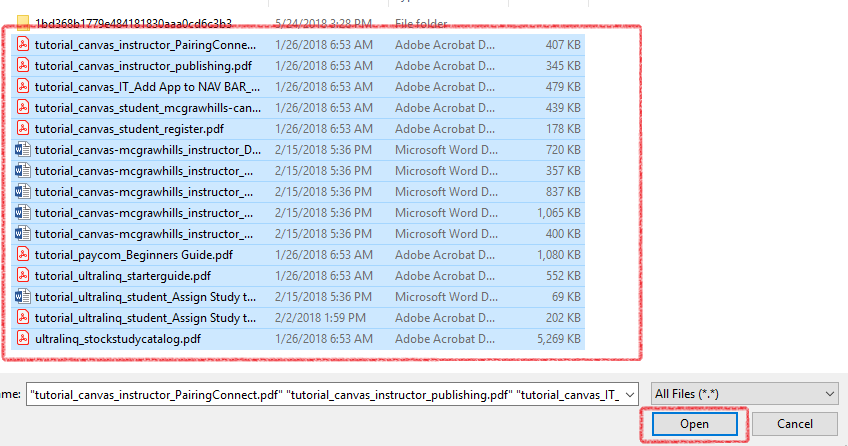Image resolution: width=848 pixels, height=446 pixels.
Task: Click the 5,269 KB size cell
Action: coord(558,339)
